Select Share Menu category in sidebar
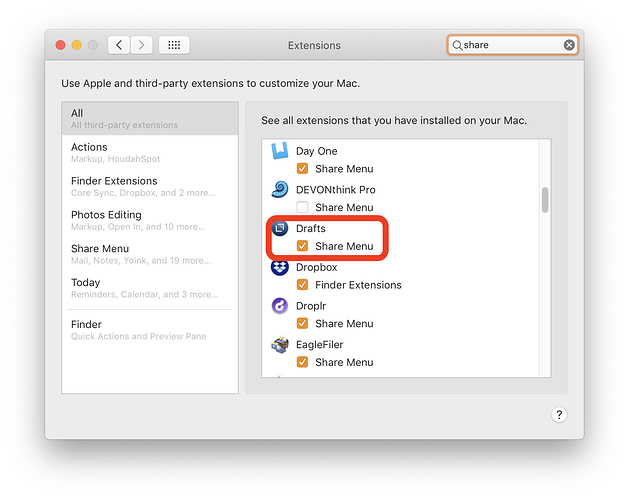The height and width of the screenshot is (499, 629). [x=150, y=254]
